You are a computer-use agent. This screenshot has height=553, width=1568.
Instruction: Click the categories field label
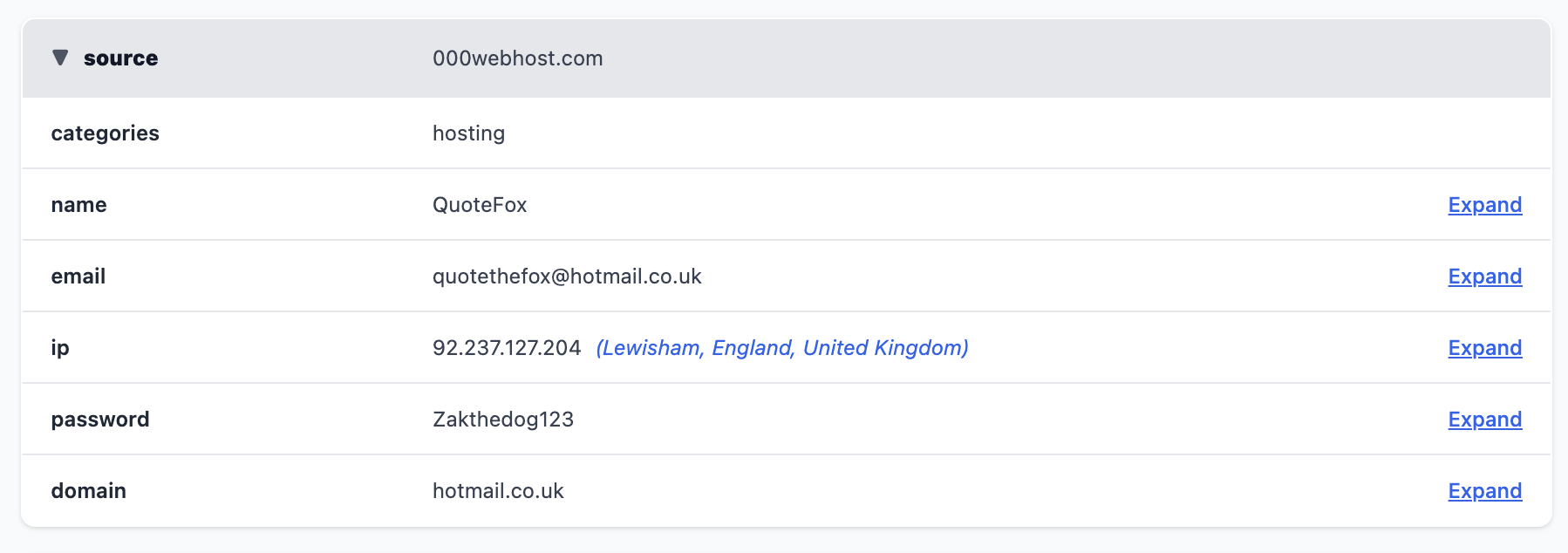(x=105, y=133)
